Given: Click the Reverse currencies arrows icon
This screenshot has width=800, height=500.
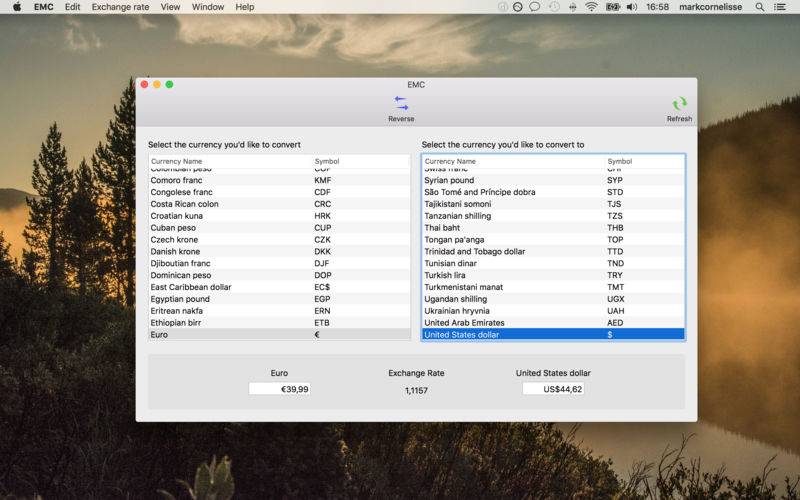Looking at the screenshot, I should tap(402, 103).
